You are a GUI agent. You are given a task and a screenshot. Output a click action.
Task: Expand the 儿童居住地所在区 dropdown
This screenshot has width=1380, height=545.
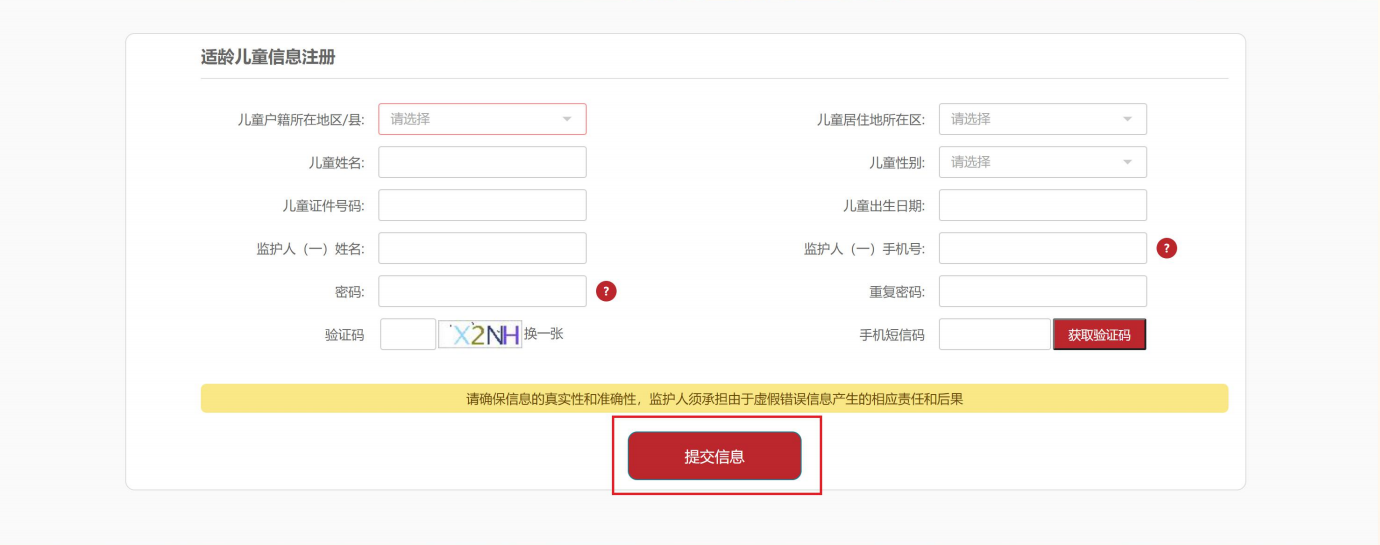point(1042,119)
